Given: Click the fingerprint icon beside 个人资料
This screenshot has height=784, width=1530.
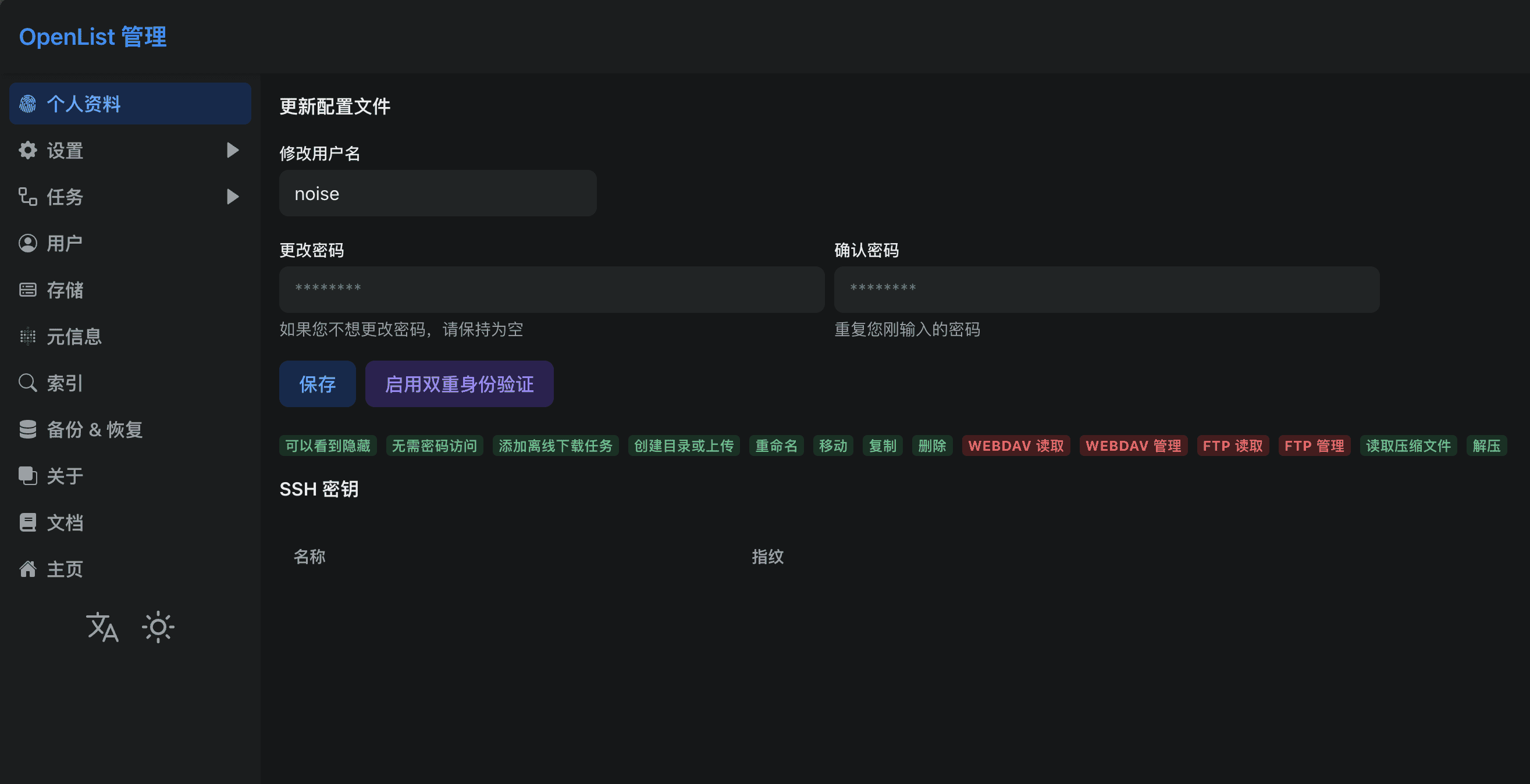Looking at the screenshot, I should click(x=27, y=104).
